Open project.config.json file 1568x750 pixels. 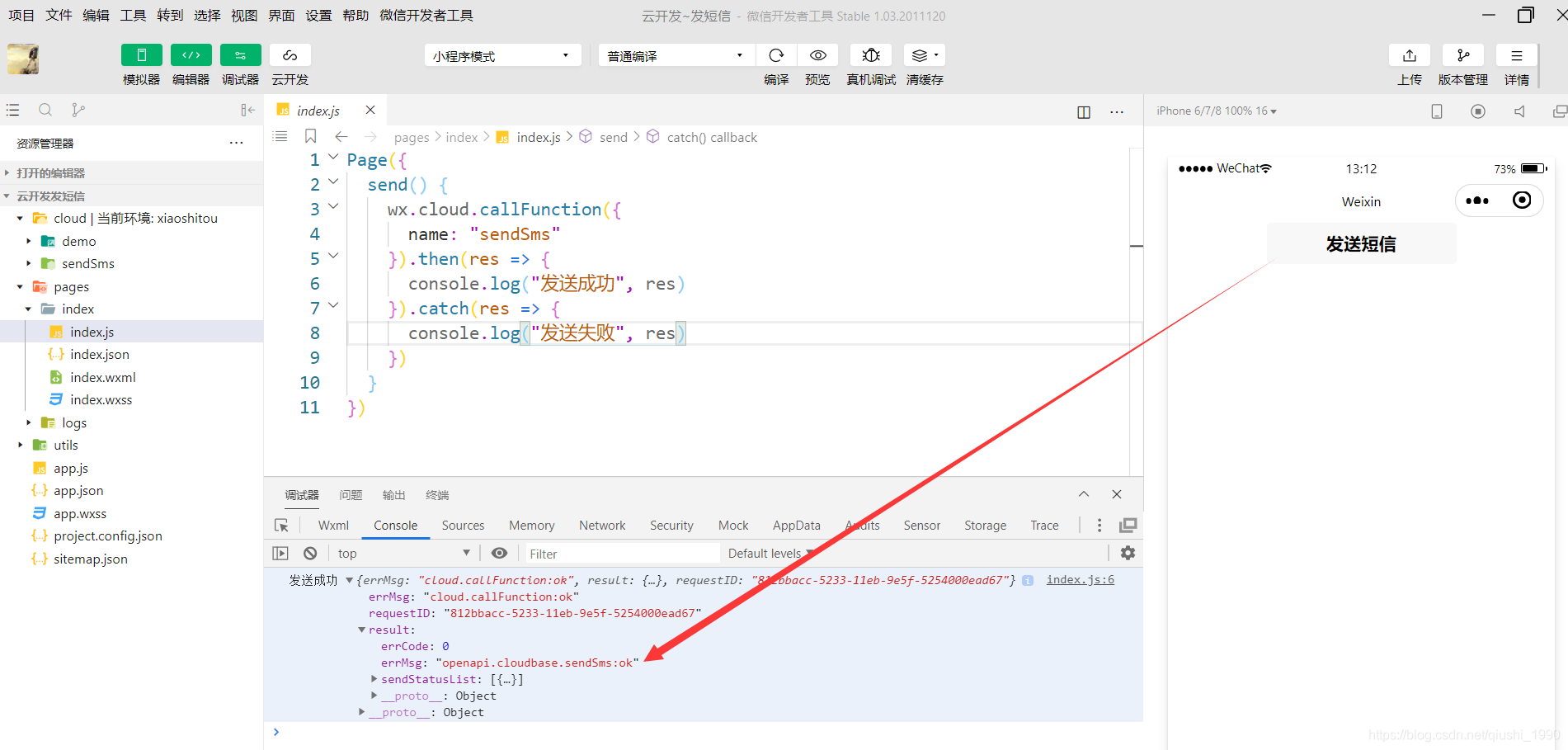click(107, 535)
